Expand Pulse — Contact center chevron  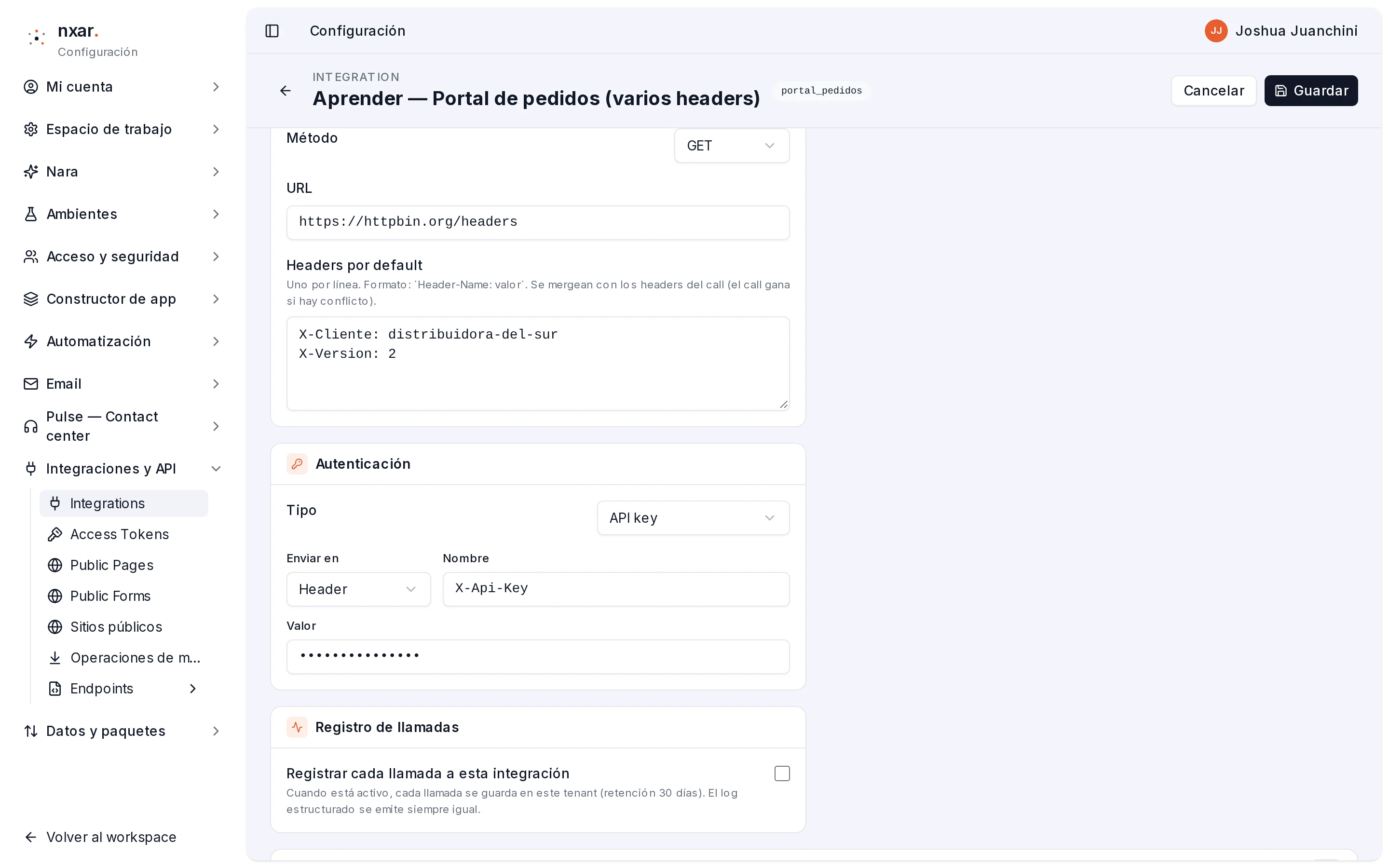point(216,427)
